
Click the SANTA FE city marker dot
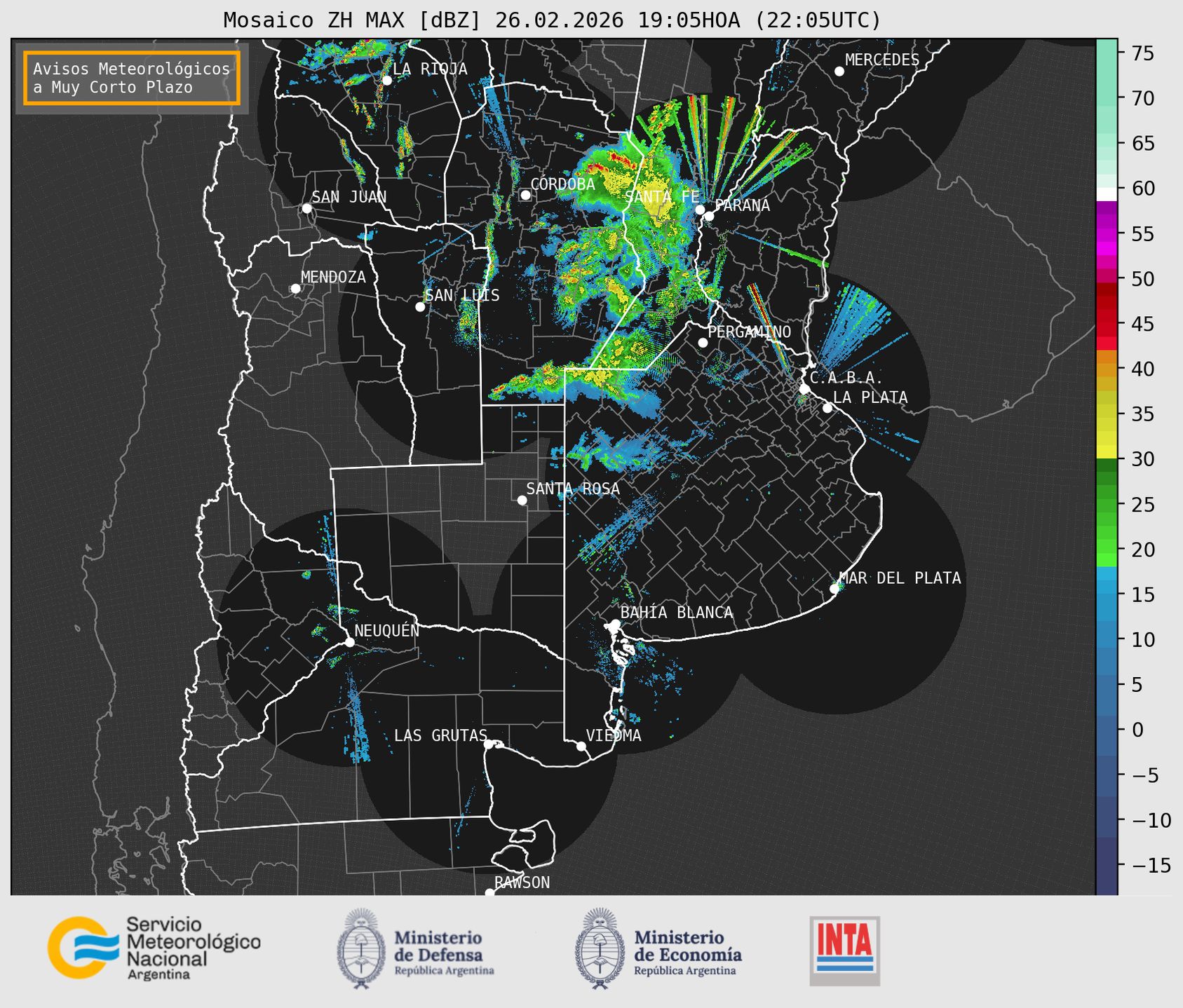(699, 210)
